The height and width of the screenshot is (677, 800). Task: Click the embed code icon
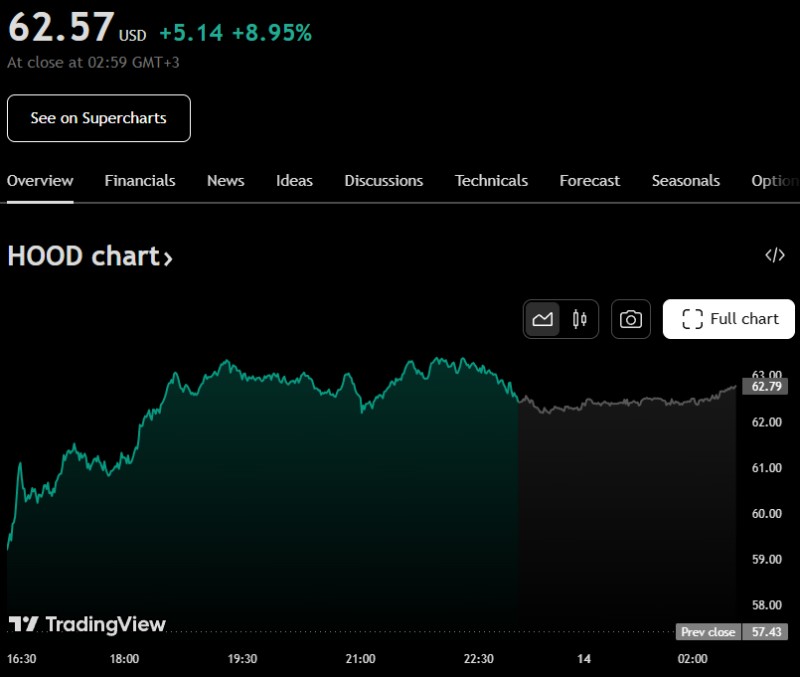[x=775, y=255]
